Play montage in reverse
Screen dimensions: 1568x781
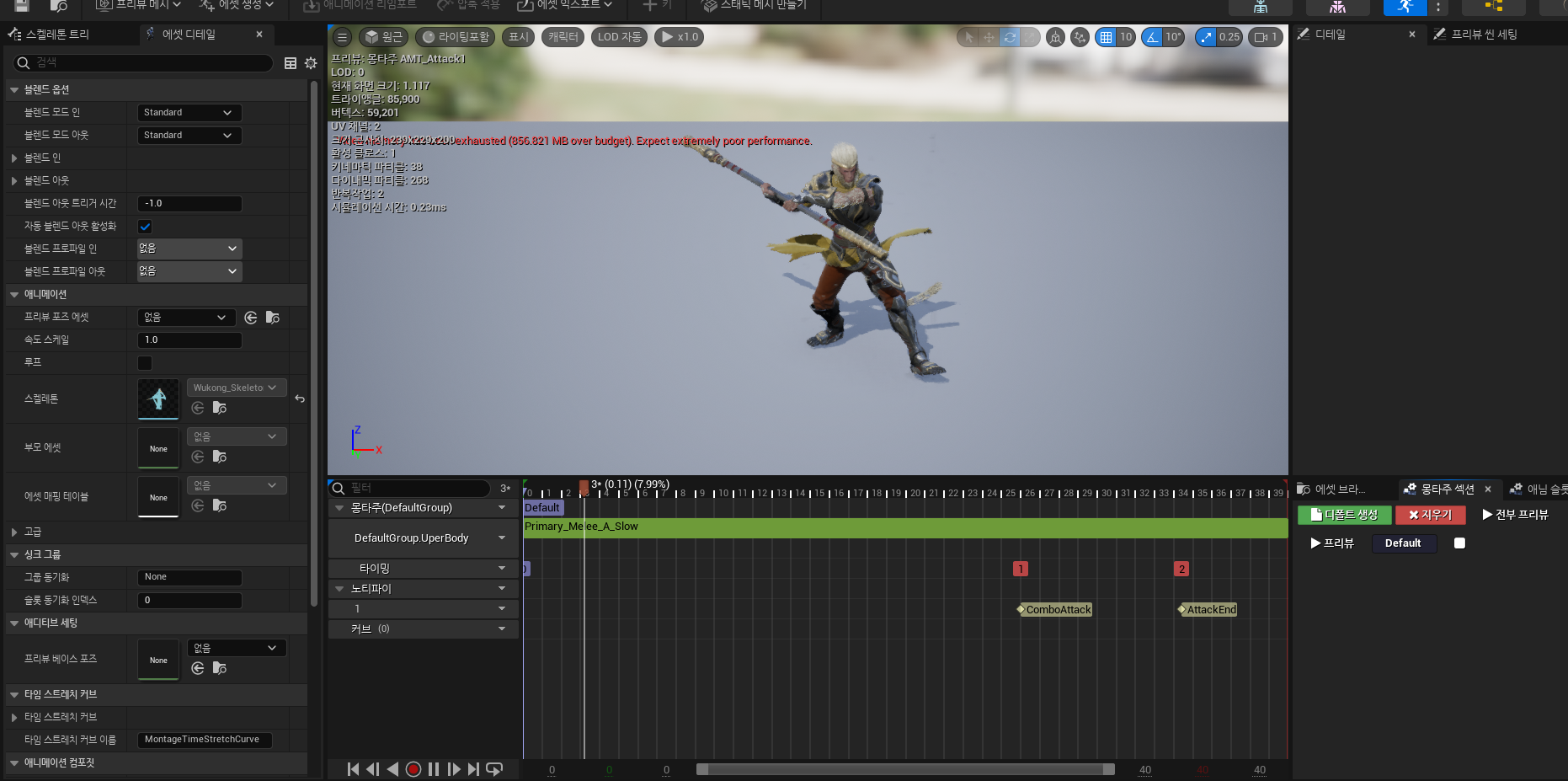coord(392,769)
